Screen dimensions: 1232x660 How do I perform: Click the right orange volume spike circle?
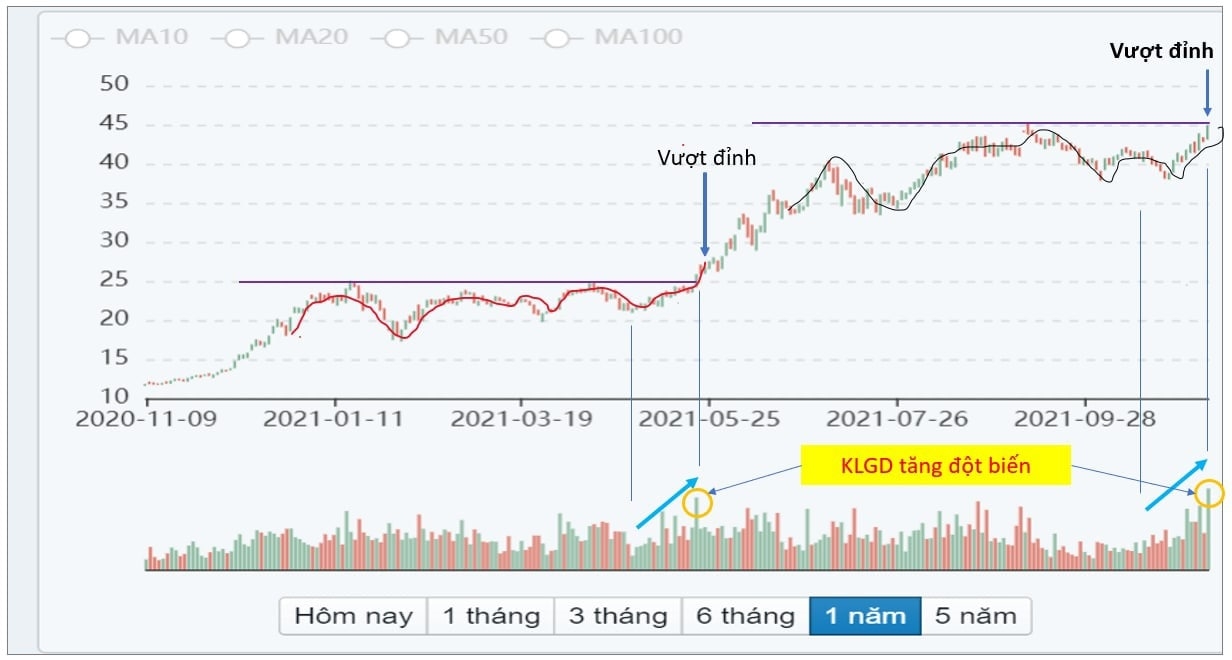[x=1208, y=494]
